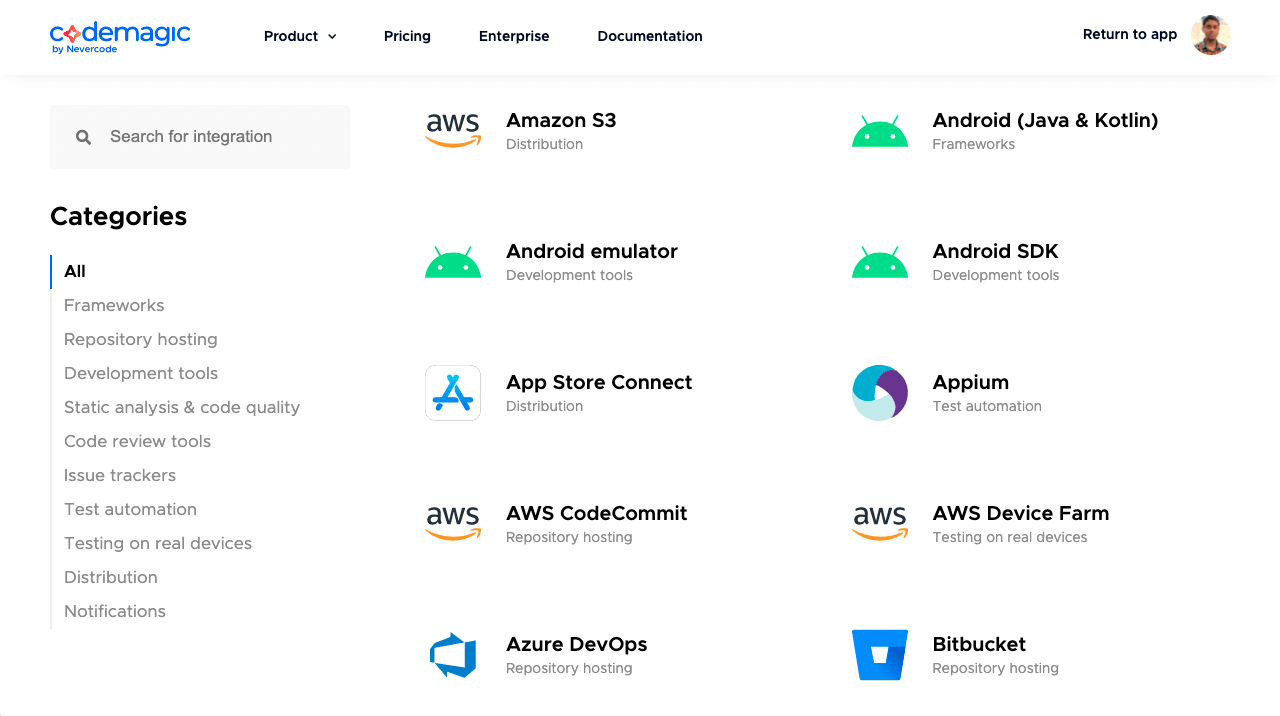The width and height of the screenshot is (1280, 716).
Task: Click the AWS CodeCommit logo
Action: (453, 524)
